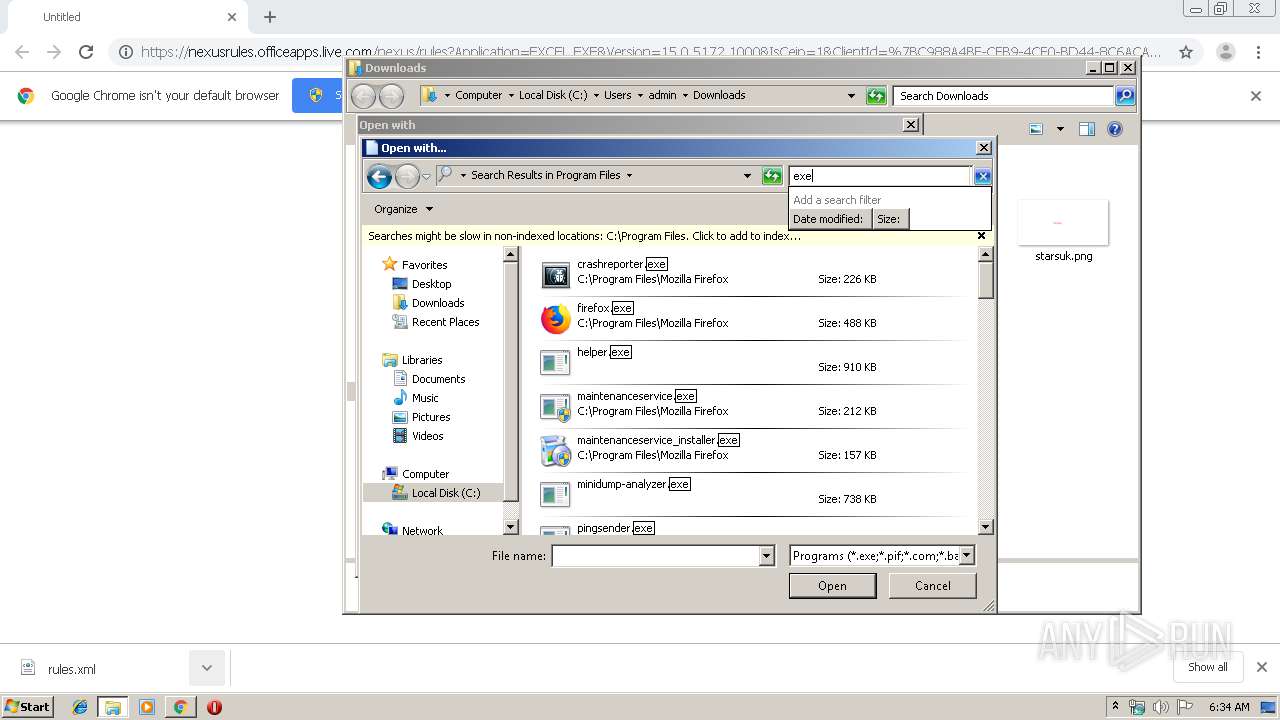
Task: Open a new Chrome tab with plus icon
Action: tap(270, 17)
